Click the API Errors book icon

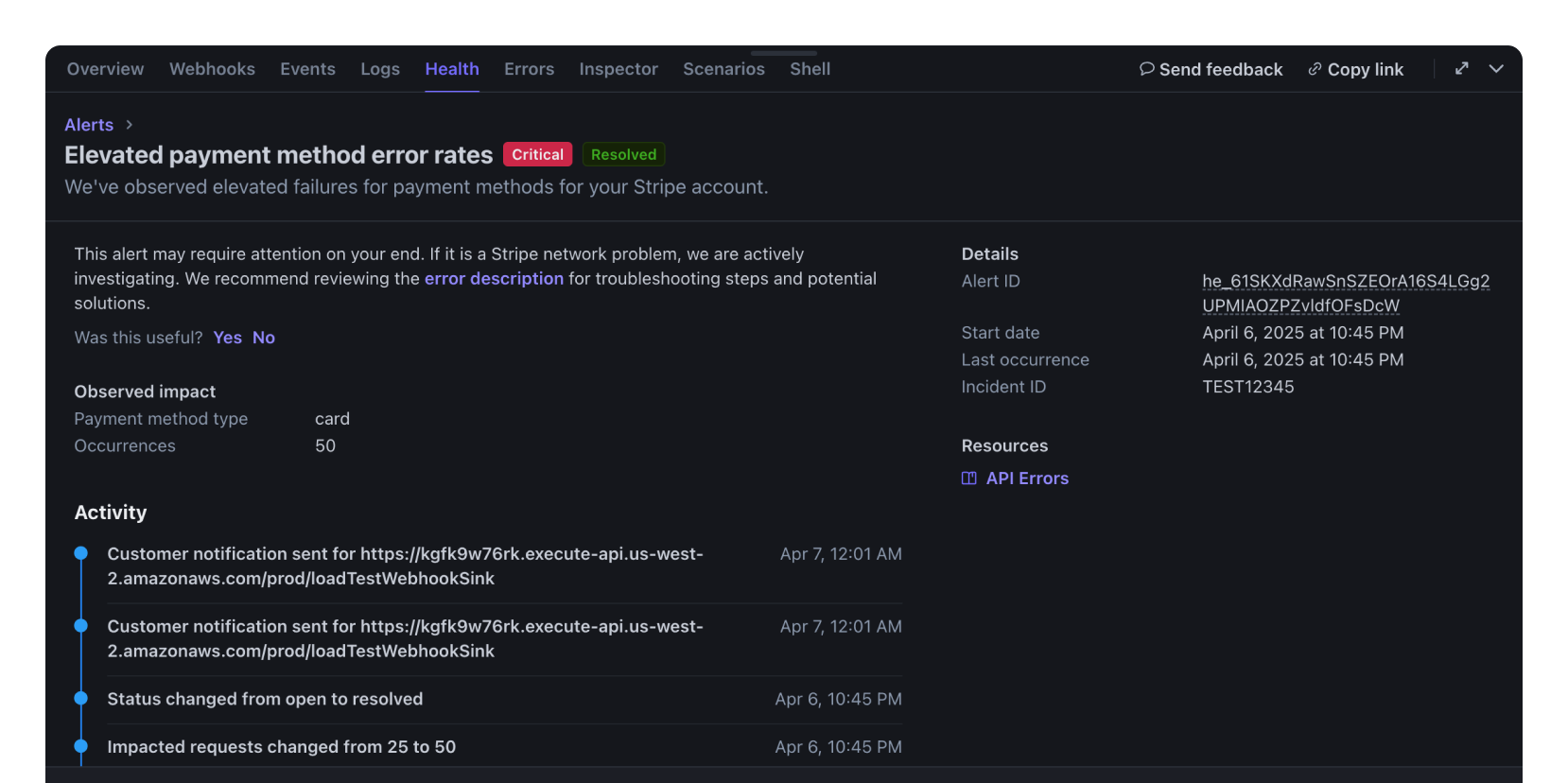point(968,478)
